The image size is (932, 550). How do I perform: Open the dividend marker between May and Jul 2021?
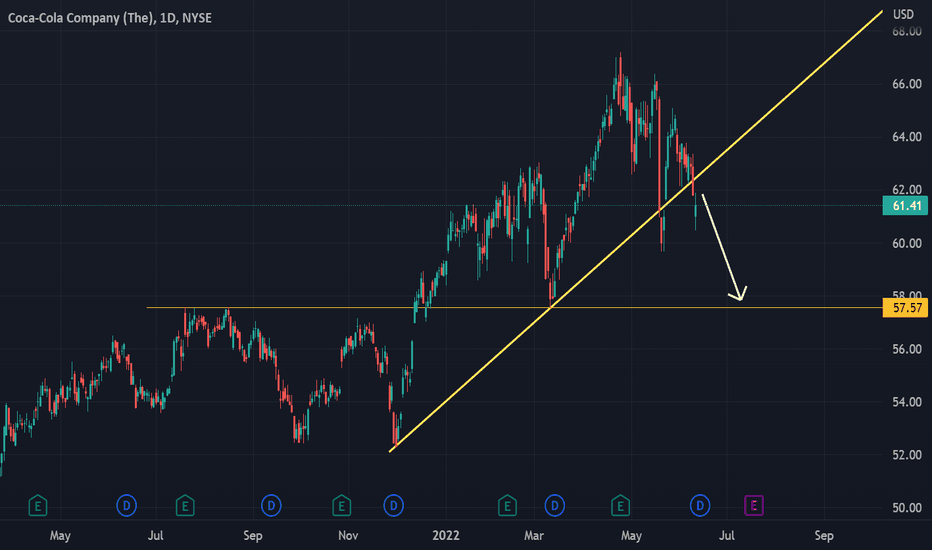tap(126, 506)
